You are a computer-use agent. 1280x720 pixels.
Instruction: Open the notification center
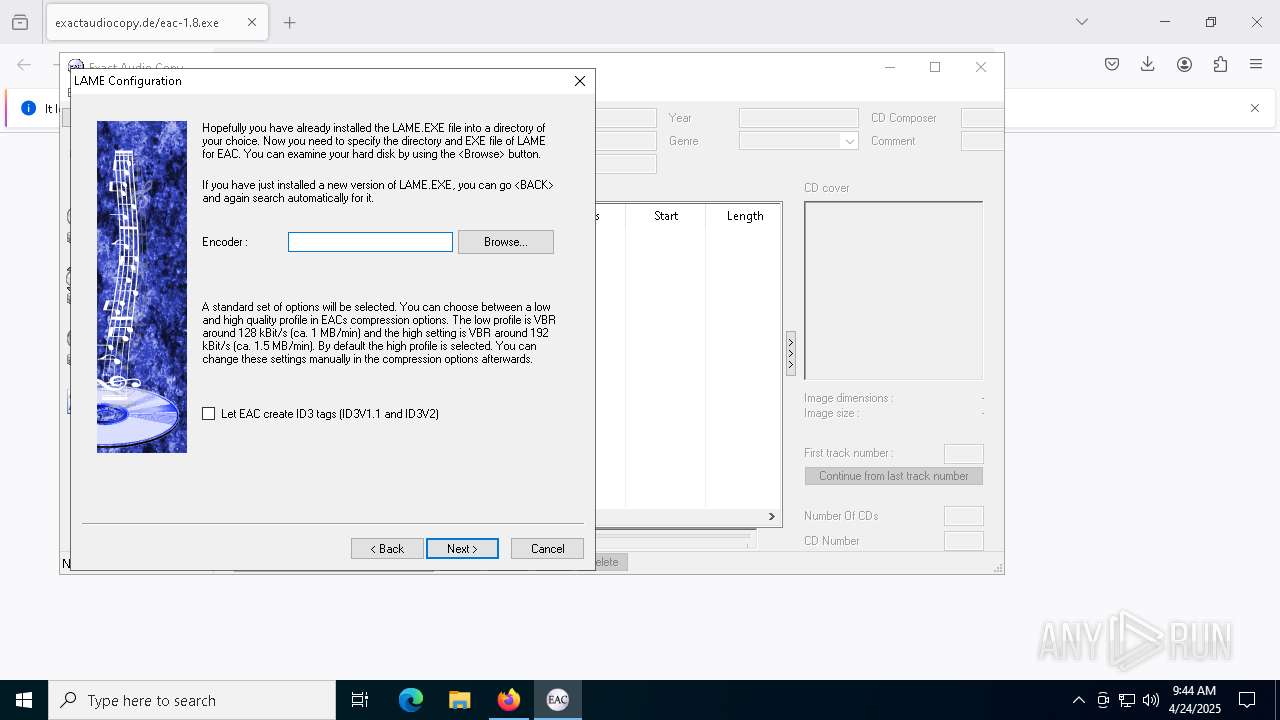(x=1247, y=700)
